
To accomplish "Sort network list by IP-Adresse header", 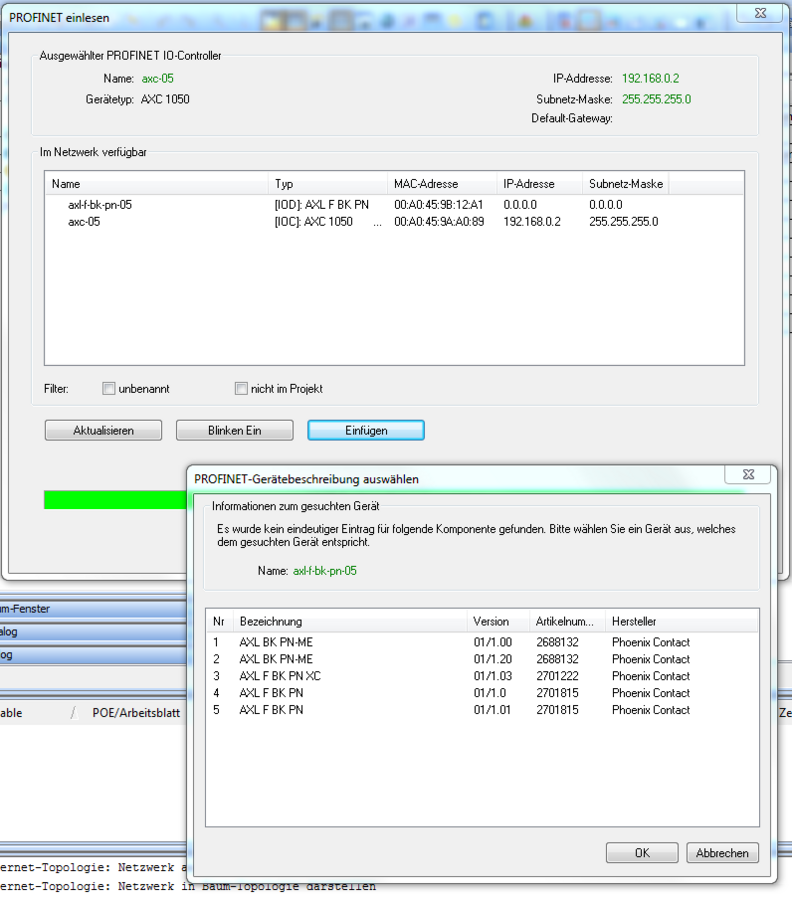I will point(529,184).
